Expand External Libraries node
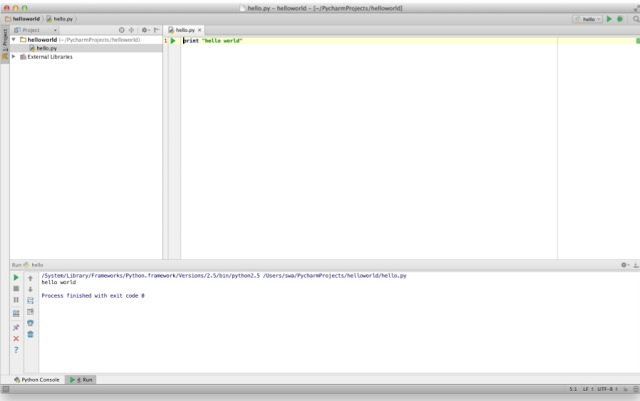The width and height of the screenshot is (640, 401). pyautogui.click(x=14, y=57)
